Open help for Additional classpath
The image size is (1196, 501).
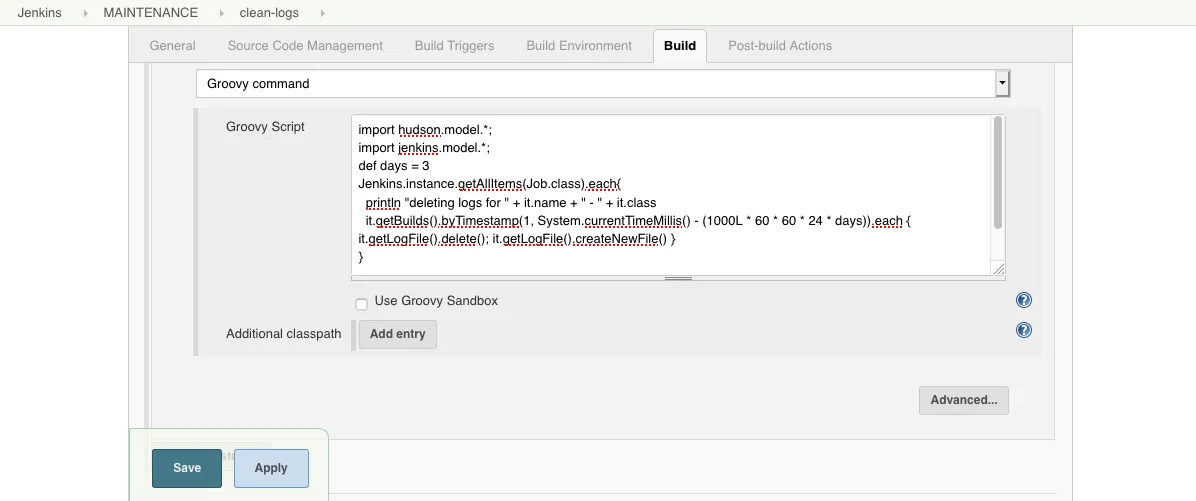[1023, 331]
